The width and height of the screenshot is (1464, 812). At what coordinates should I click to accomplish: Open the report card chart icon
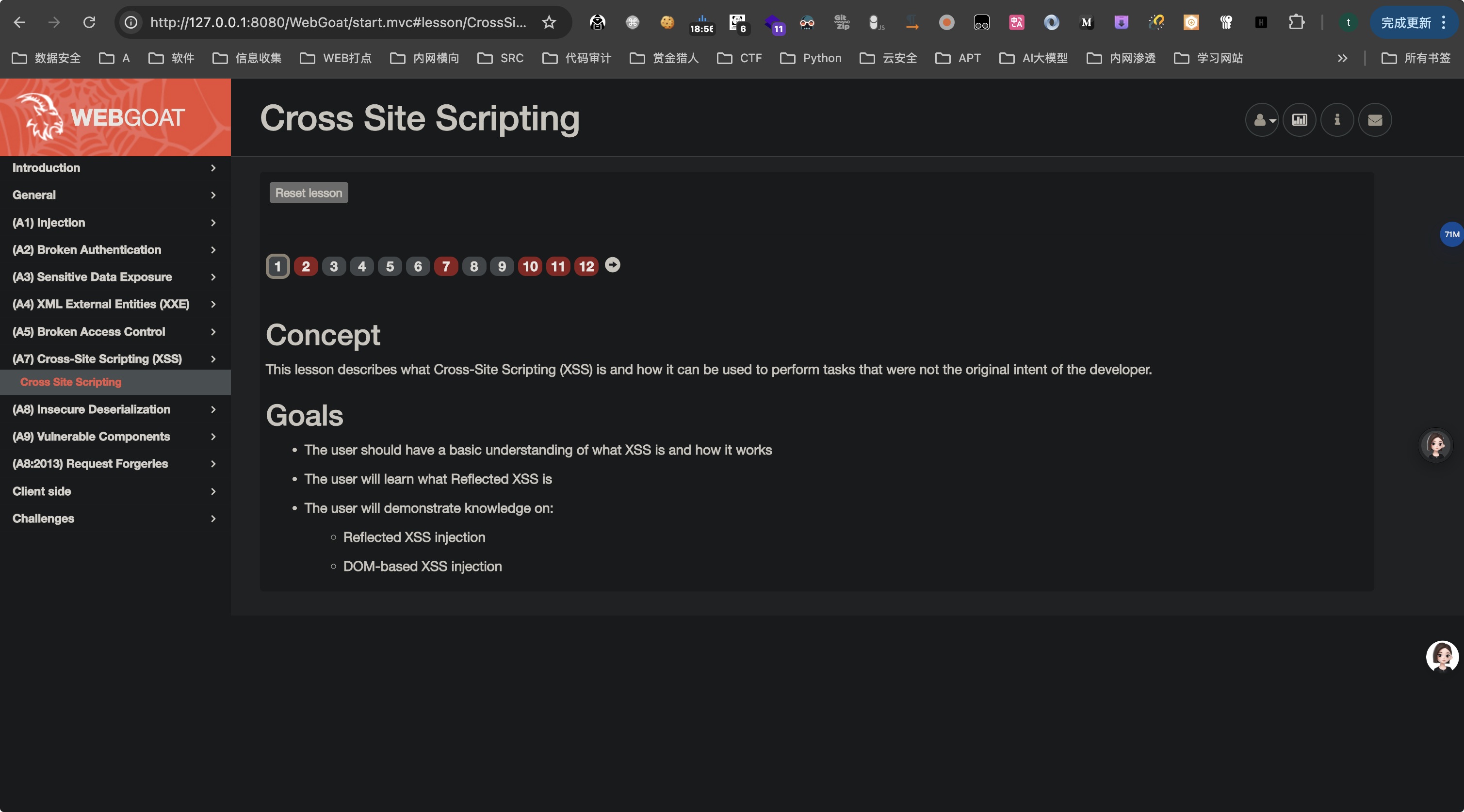(x=1299, y=120)
